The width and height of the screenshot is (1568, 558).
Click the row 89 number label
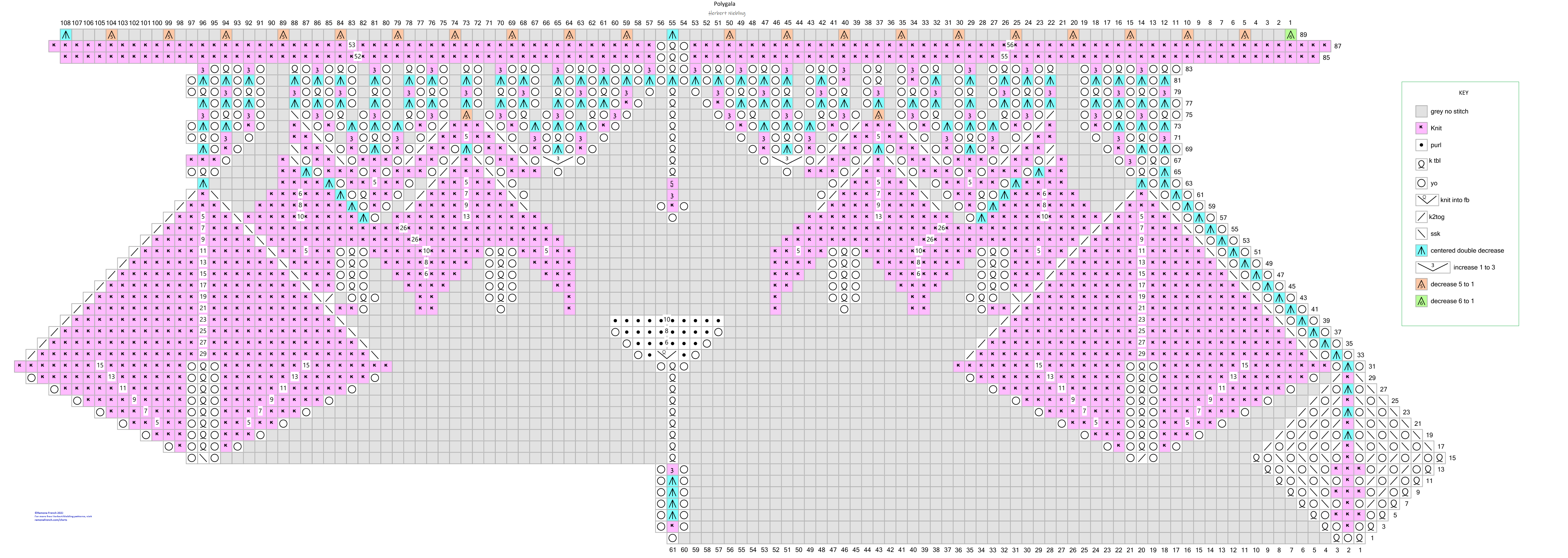(1303, 35)
